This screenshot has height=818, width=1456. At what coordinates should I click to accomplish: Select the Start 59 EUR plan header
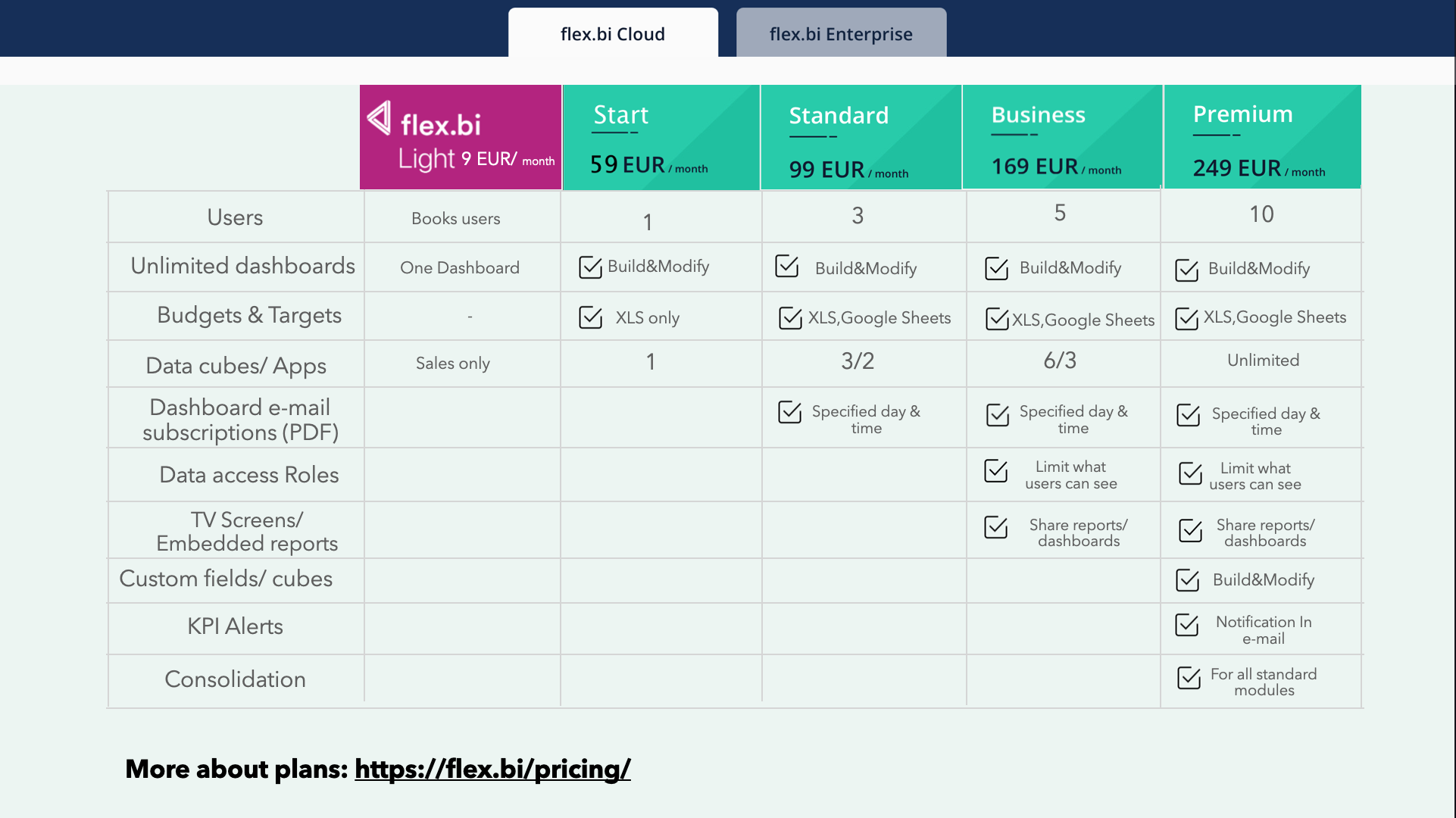(x=661, y=137)
